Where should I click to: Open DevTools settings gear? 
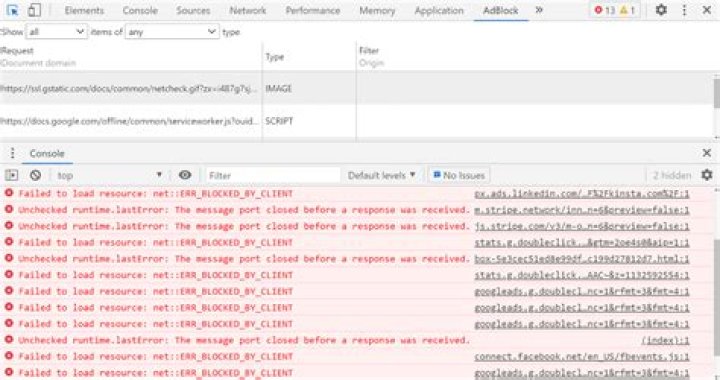point(661,10)
